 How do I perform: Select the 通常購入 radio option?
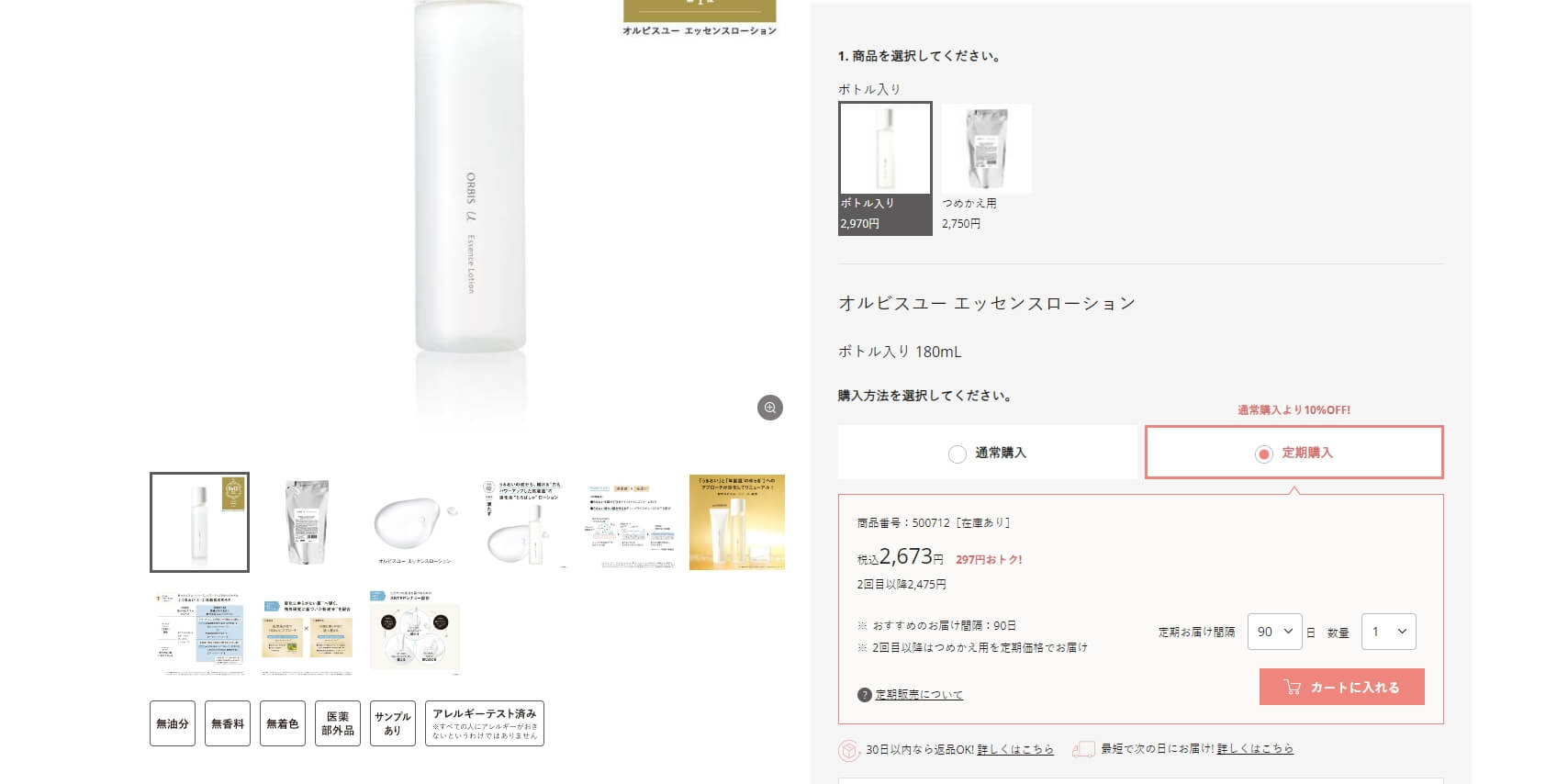tap(988, 453)
